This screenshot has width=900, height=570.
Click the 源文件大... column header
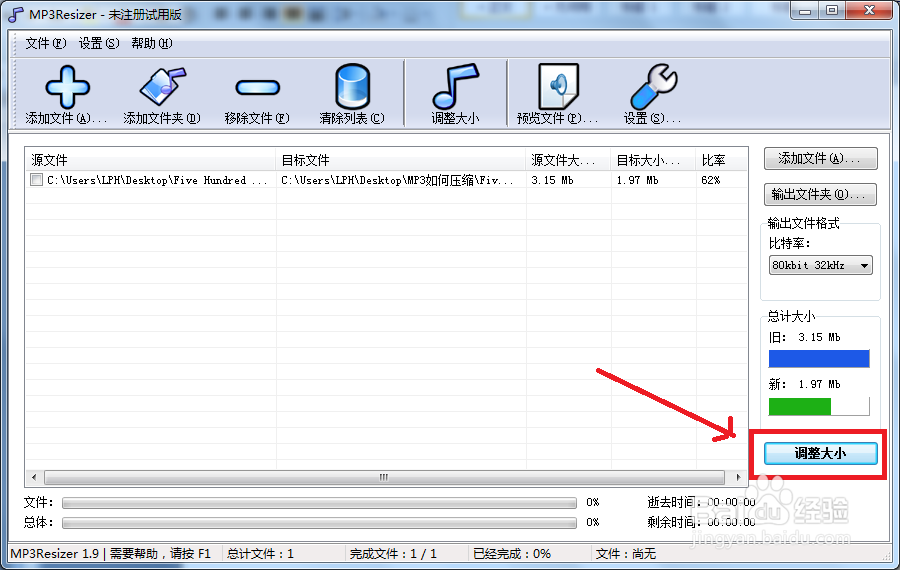568,160
